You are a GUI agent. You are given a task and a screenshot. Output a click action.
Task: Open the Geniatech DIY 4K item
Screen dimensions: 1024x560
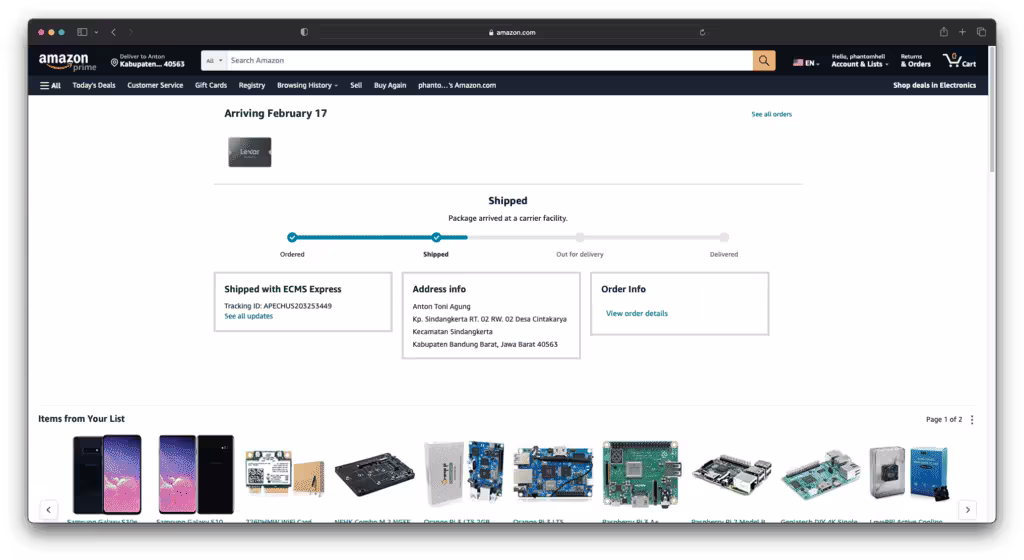coord(820,474)
